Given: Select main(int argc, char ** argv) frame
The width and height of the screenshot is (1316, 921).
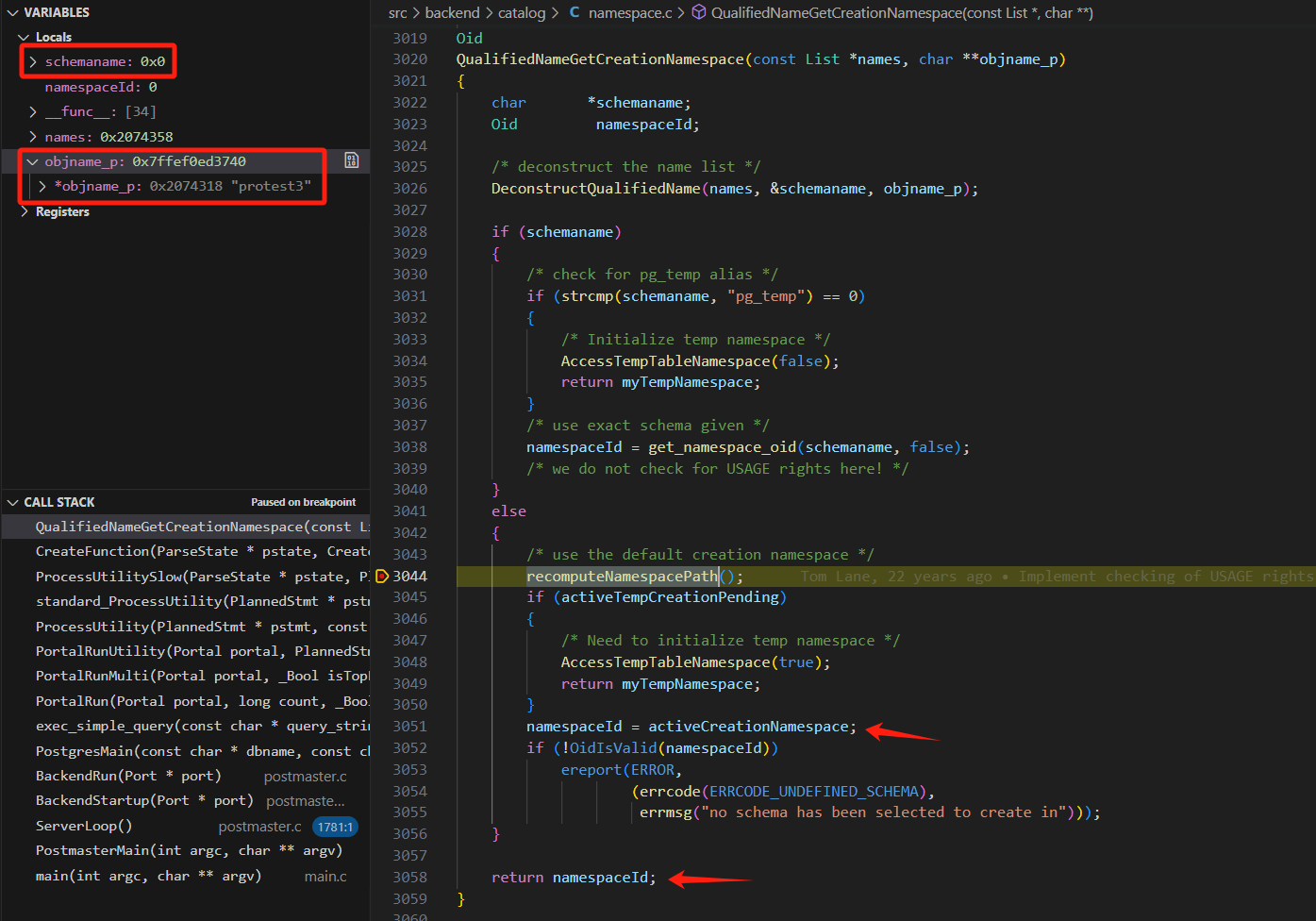Looking at the screenshot, I should (185, 876).
